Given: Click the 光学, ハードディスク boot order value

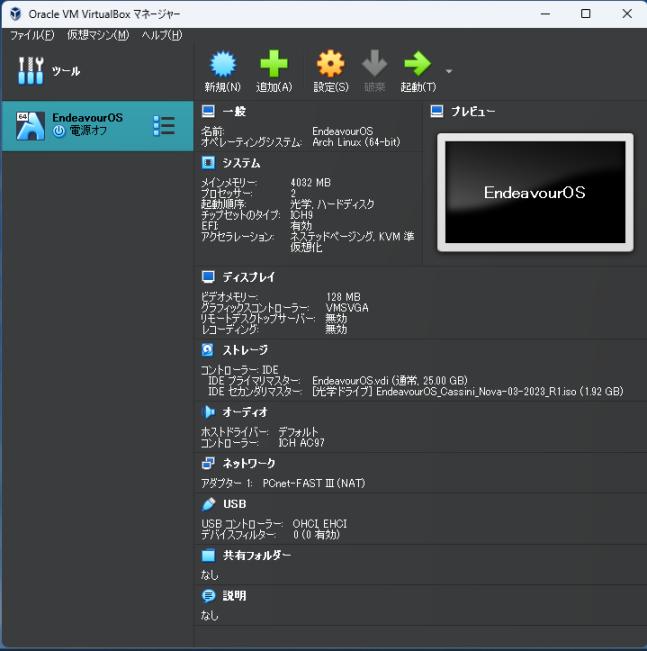Looking at the screenshot, I should point(332,204).
